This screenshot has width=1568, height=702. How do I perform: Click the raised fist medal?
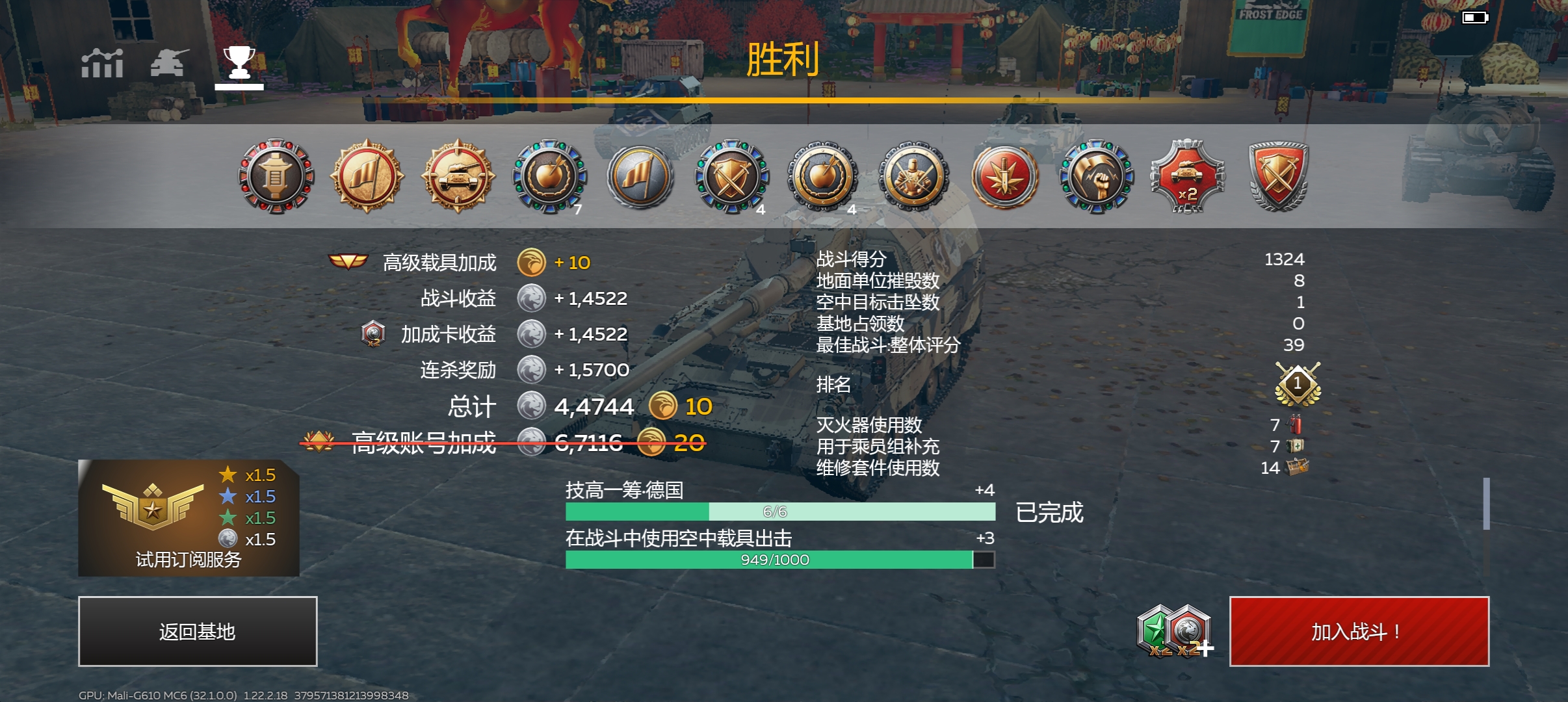pos(1097,176)
